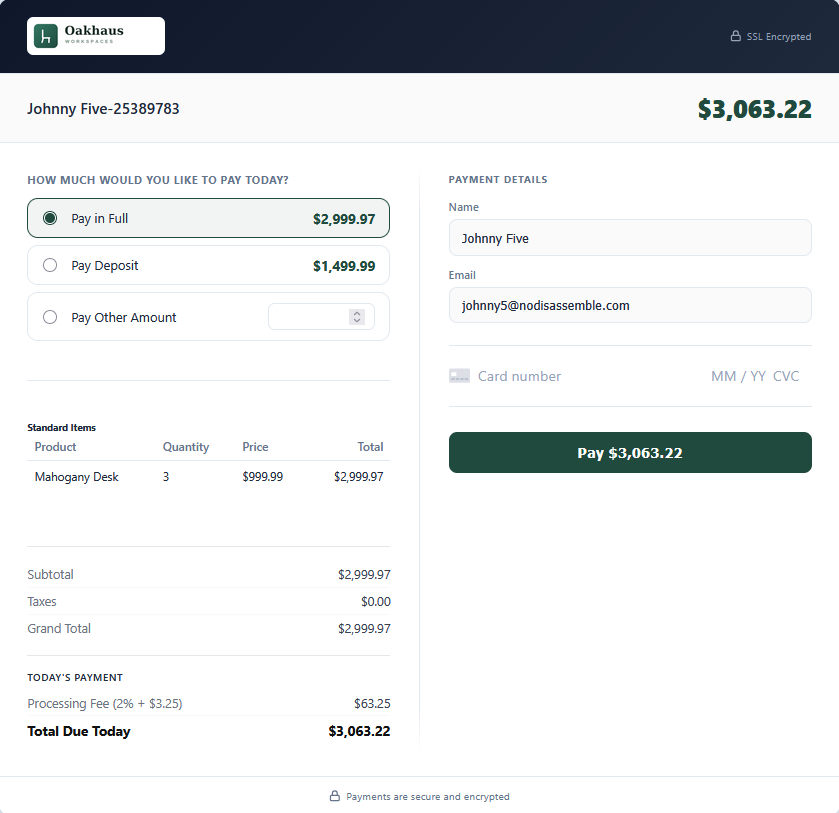Image resolution: width=839 pixels, height=813 pixels.
Task: Click the Total Due Today $3,063.22 amount
Action: pyautogui.click(x=359, y=731)
